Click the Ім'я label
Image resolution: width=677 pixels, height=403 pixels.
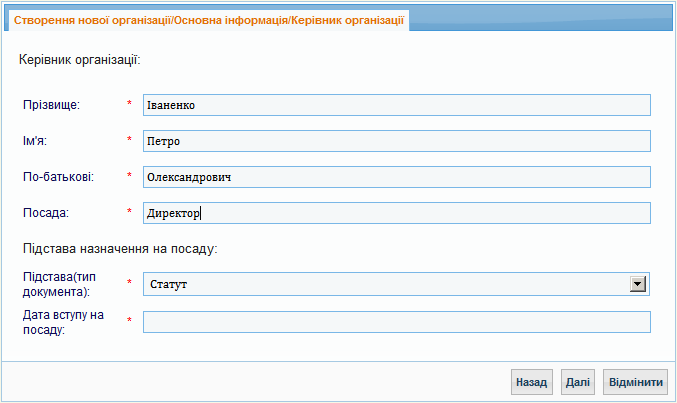point(35,141)
